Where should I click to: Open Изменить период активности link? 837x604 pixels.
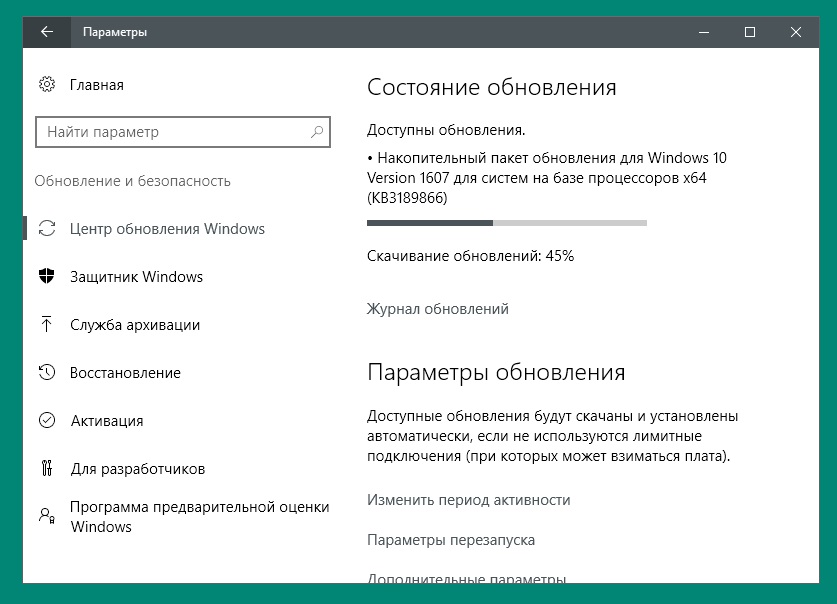[469, 500]
